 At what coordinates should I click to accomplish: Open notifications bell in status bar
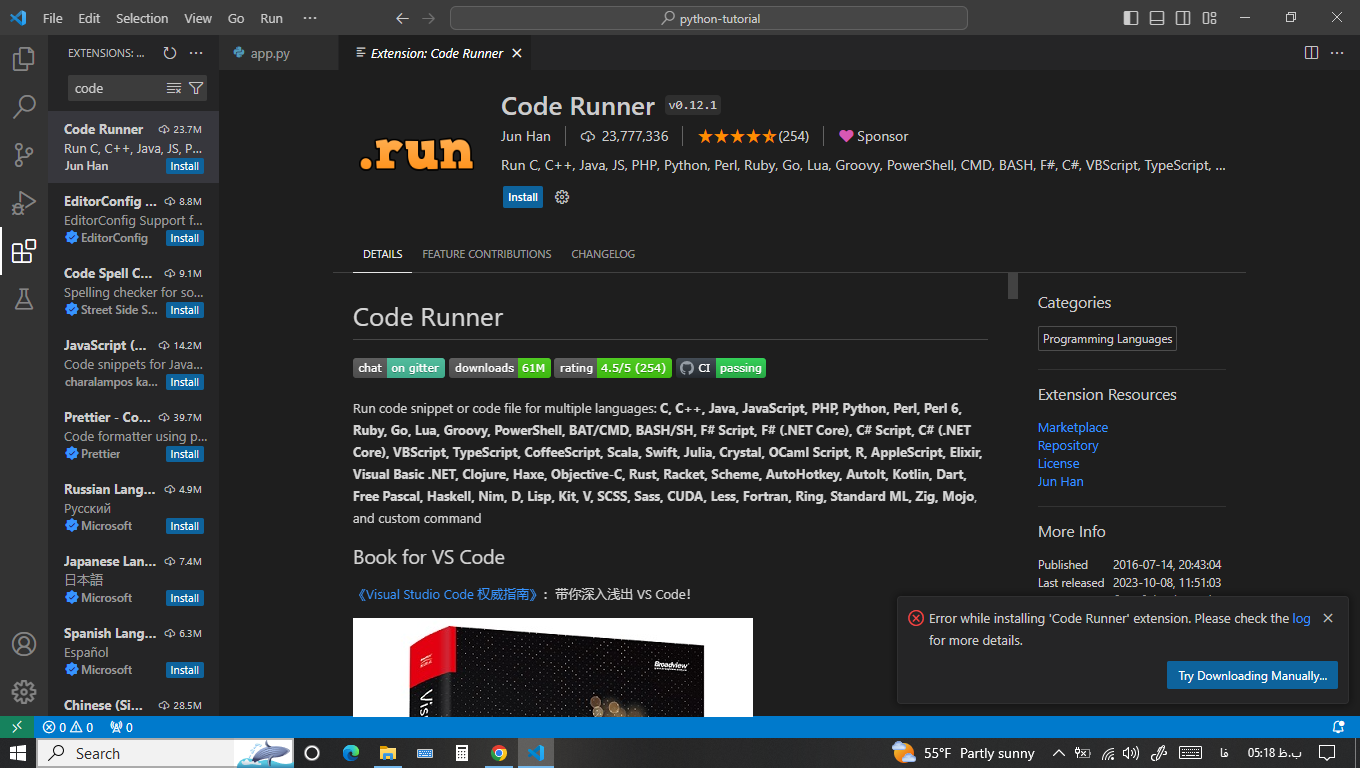[1339, 727]
